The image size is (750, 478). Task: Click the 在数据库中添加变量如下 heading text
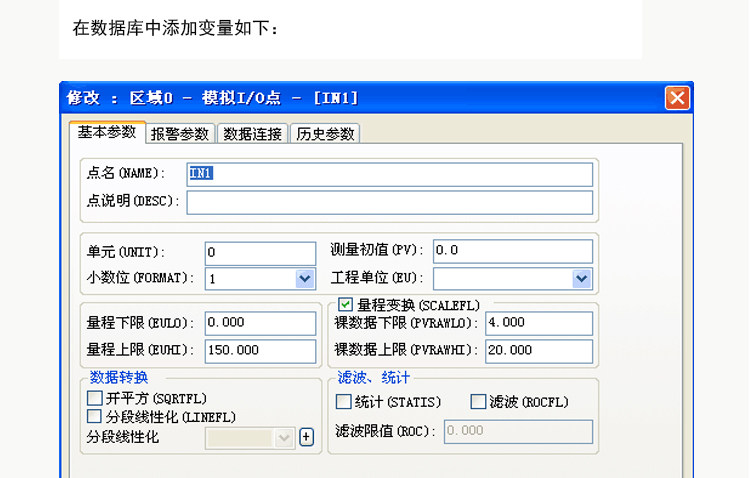click(176, 28)
